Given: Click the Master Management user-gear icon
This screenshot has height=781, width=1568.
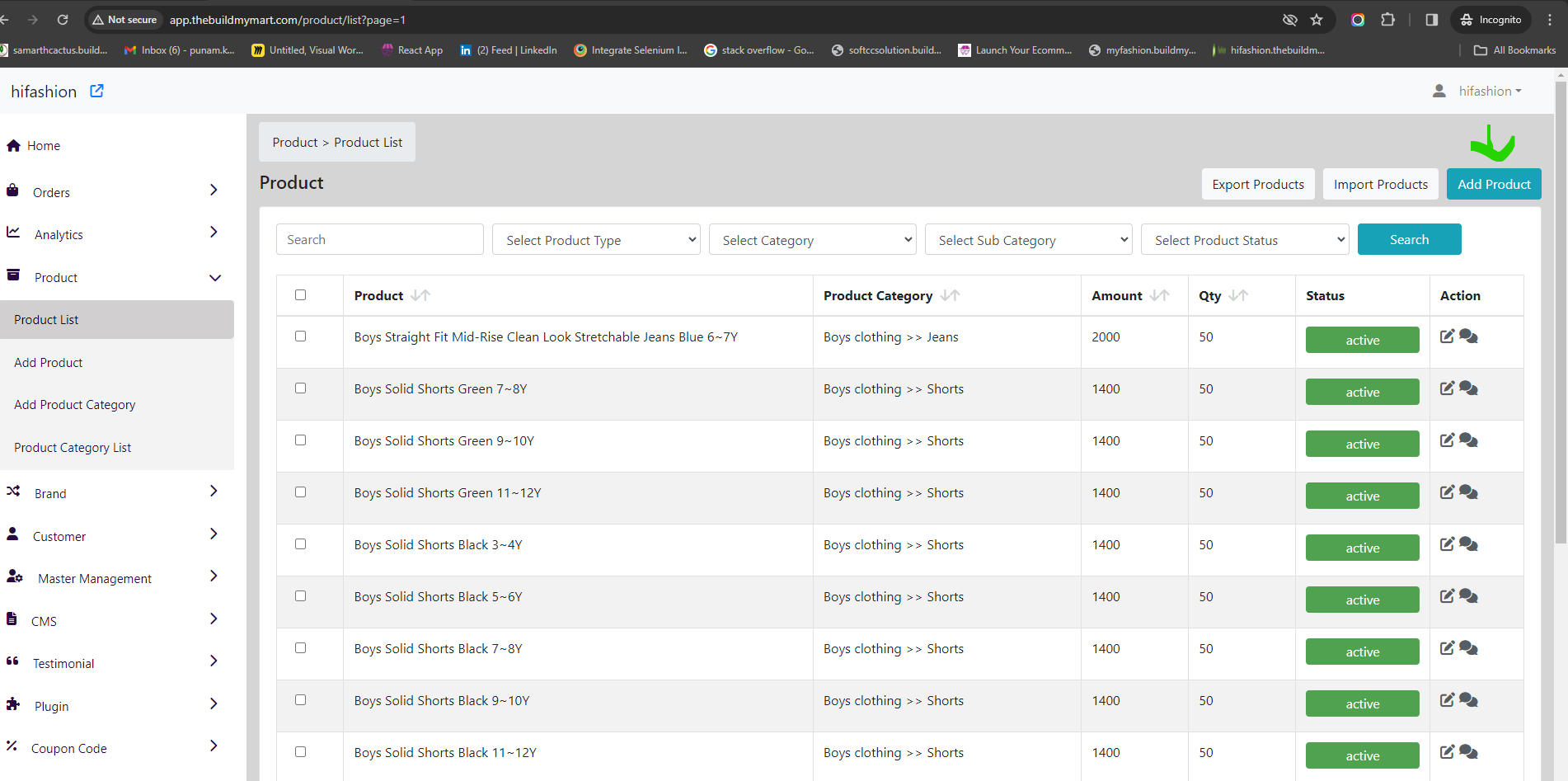Looking at the screenshot, I should [14, 576].
